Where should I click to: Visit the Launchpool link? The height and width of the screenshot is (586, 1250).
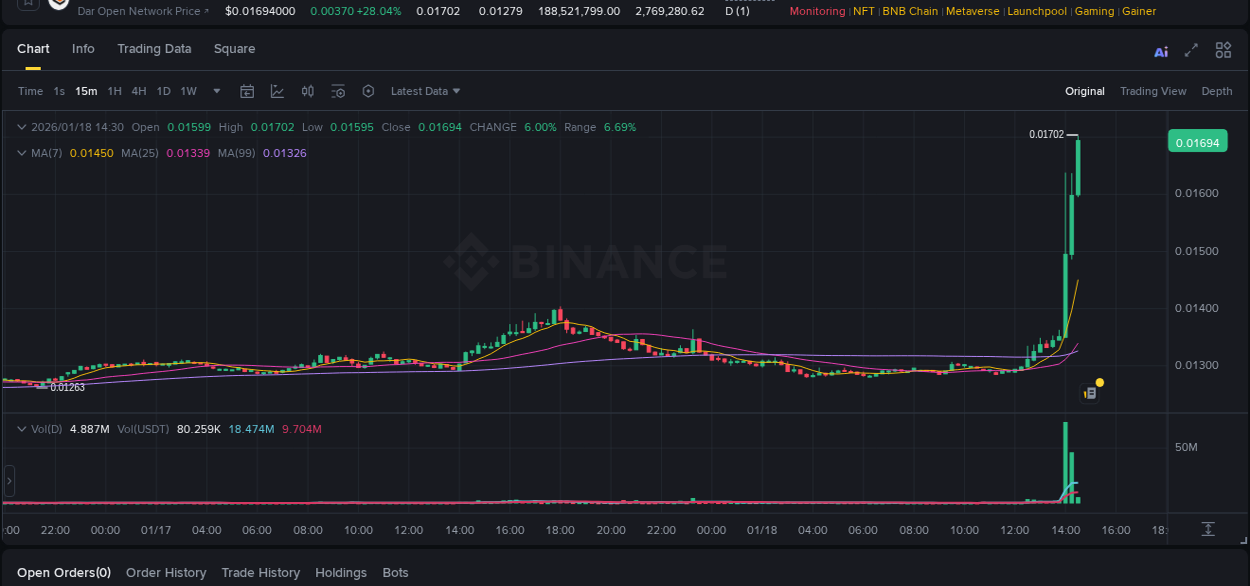1037,11
